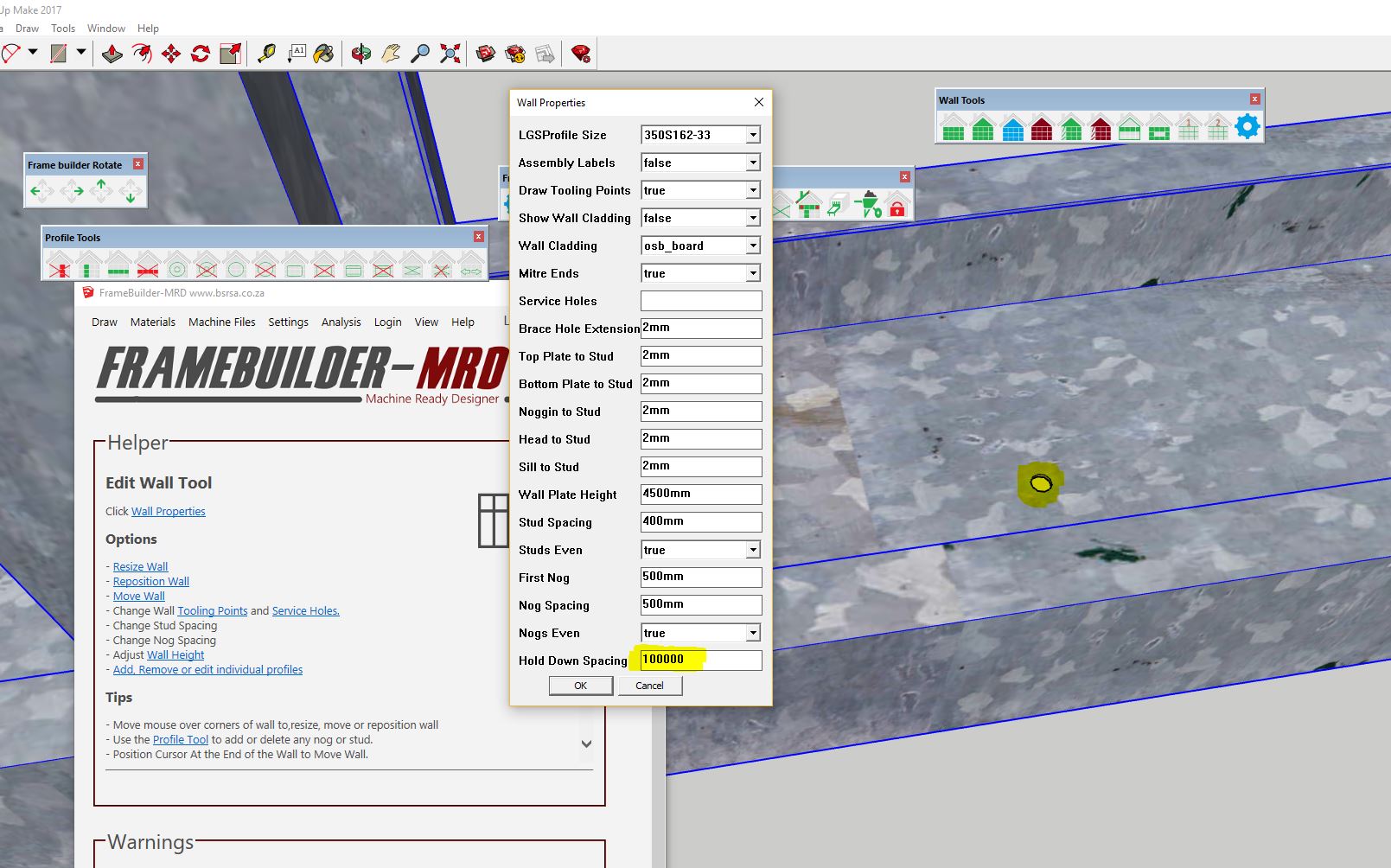1391x868 pixels.
Task: Click the Stud Spacing input field
Action: coord(701,521)
